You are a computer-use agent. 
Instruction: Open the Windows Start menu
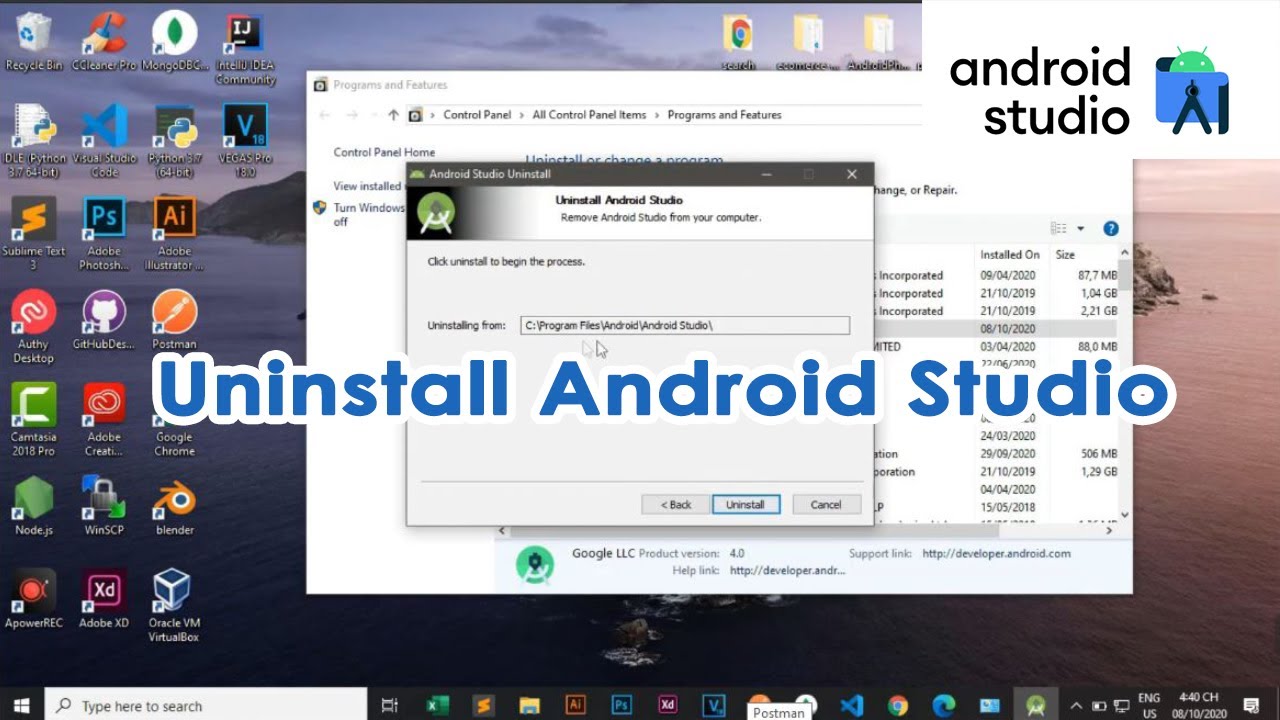(x=21, y=705)
